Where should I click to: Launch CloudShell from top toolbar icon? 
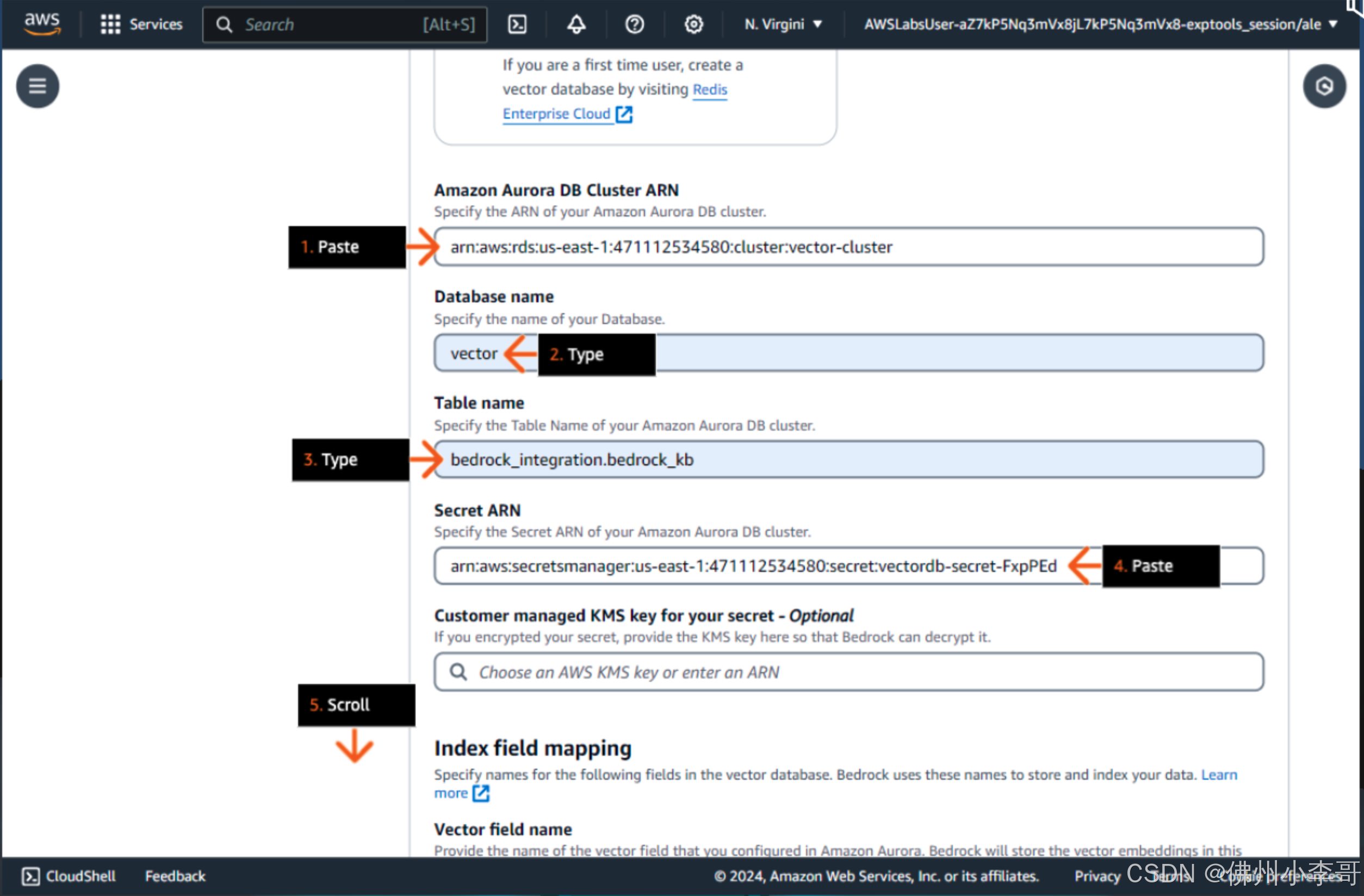518,24
